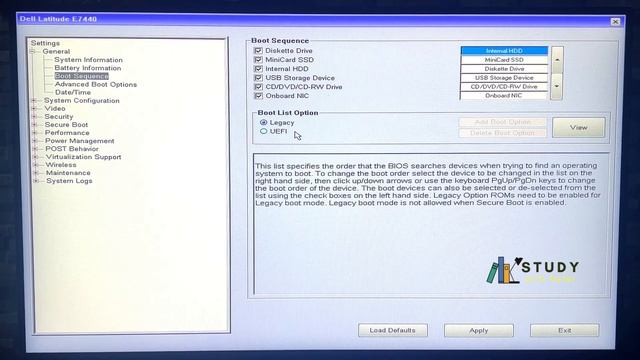Move selected boot device down with arrow
This screenshot has height=360, width=640.
[557, 87]
